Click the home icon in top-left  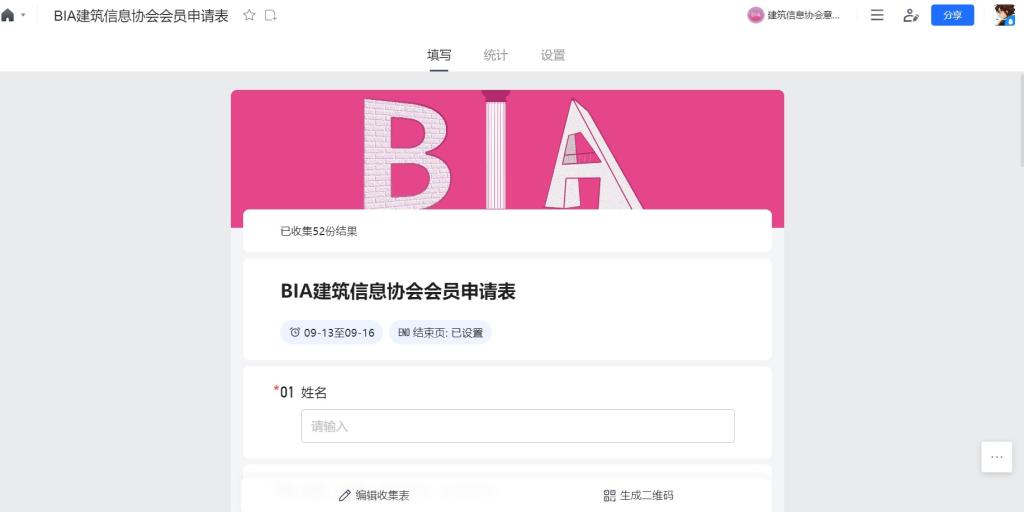7,16
